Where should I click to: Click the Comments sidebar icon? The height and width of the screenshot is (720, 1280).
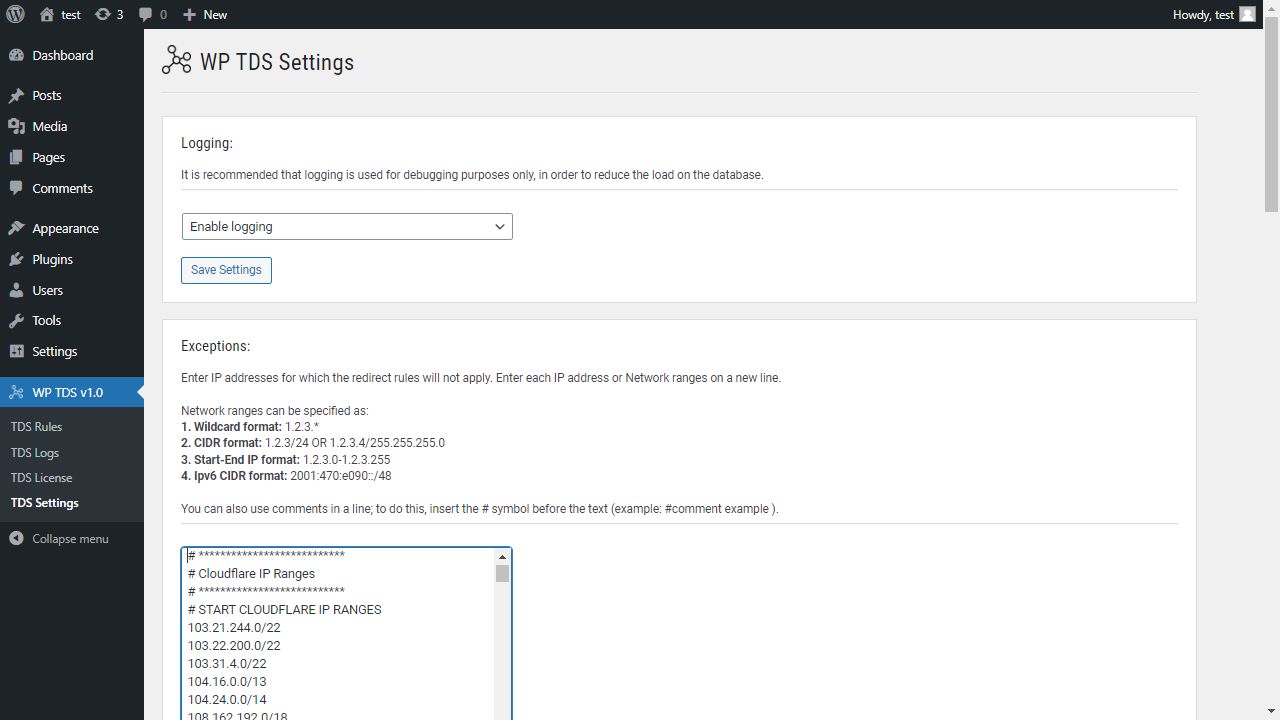(16, 189)
